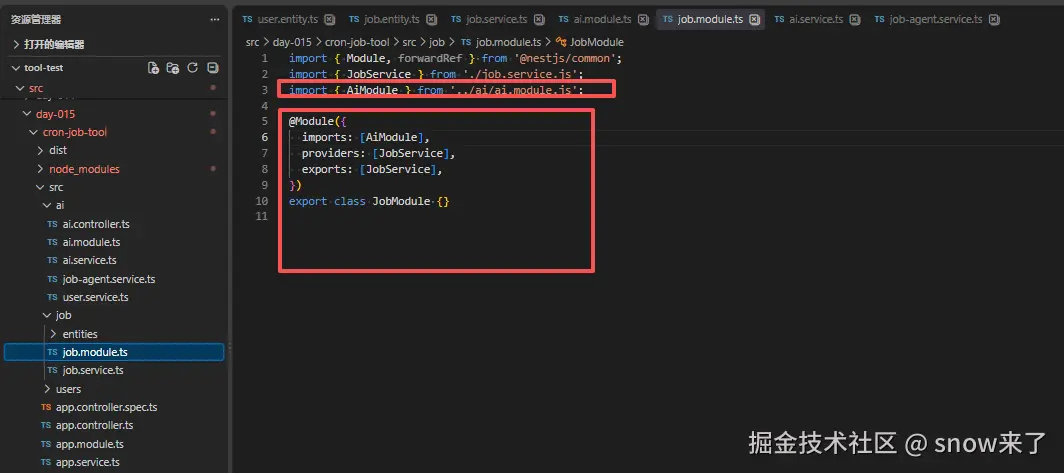Open user.service.ts in the explorer
Viewport: 1064px width, 473px height.
coord(95,297)
